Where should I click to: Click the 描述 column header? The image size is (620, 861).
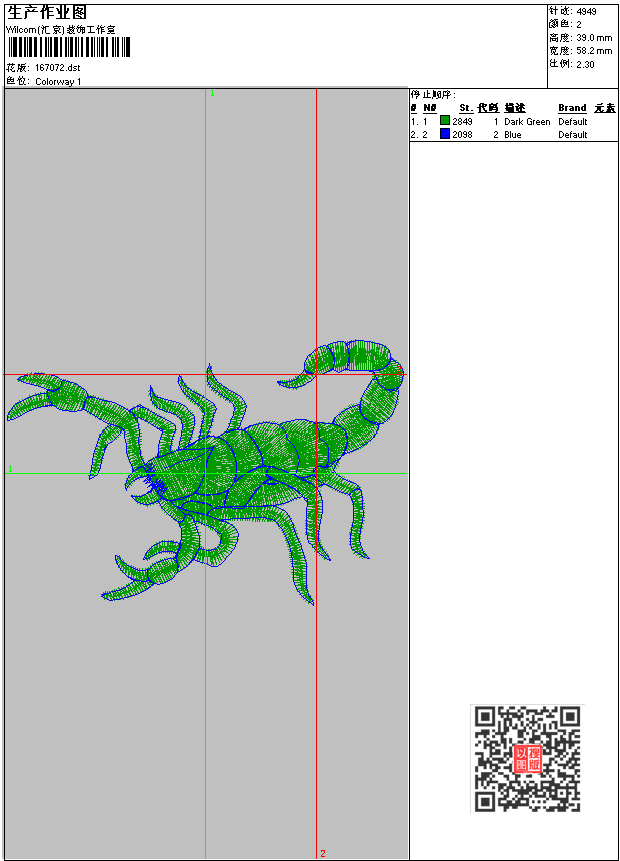coord(514,108)
